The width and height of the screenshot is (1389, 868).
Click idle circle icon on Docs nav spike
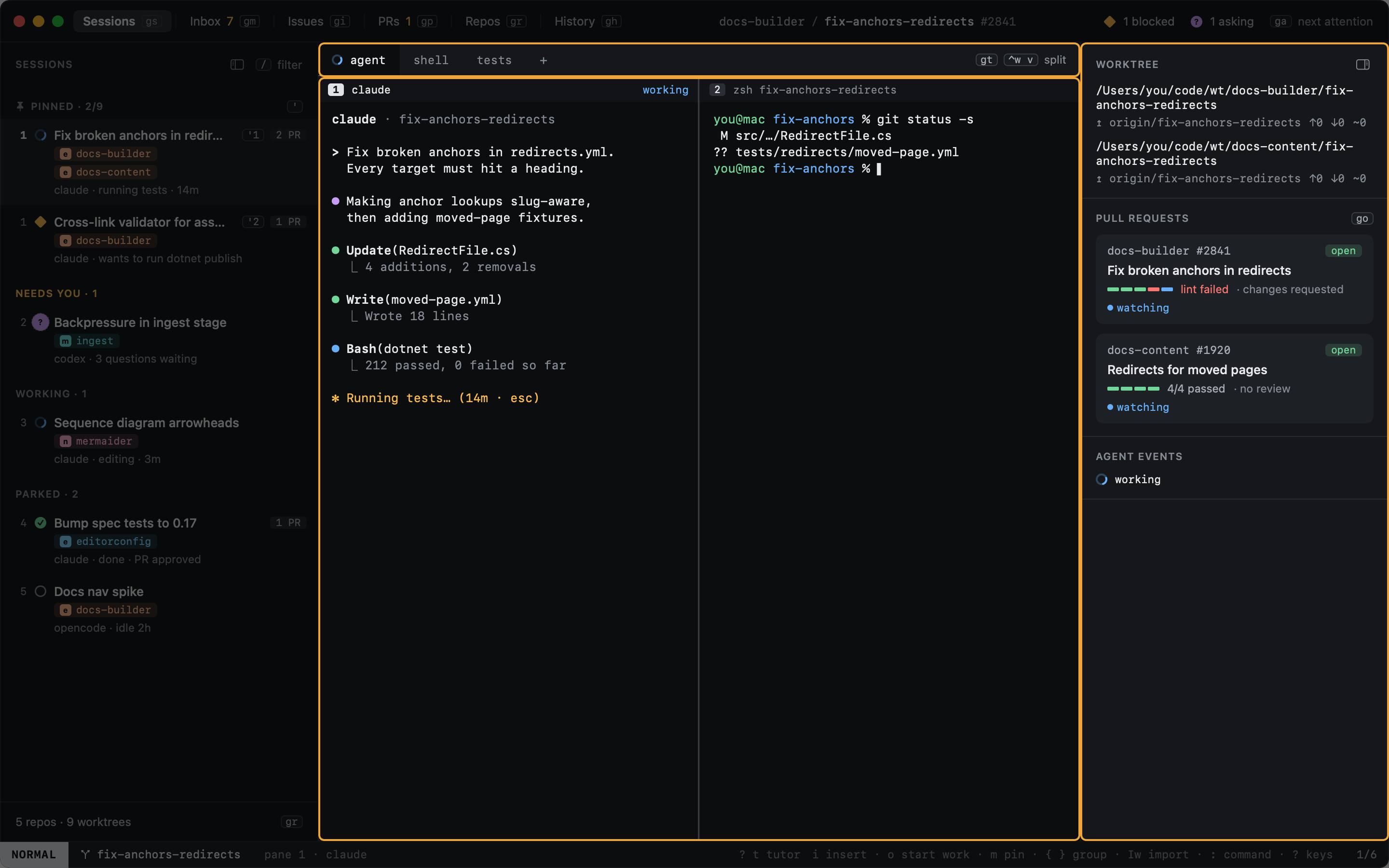click(40, 591)
